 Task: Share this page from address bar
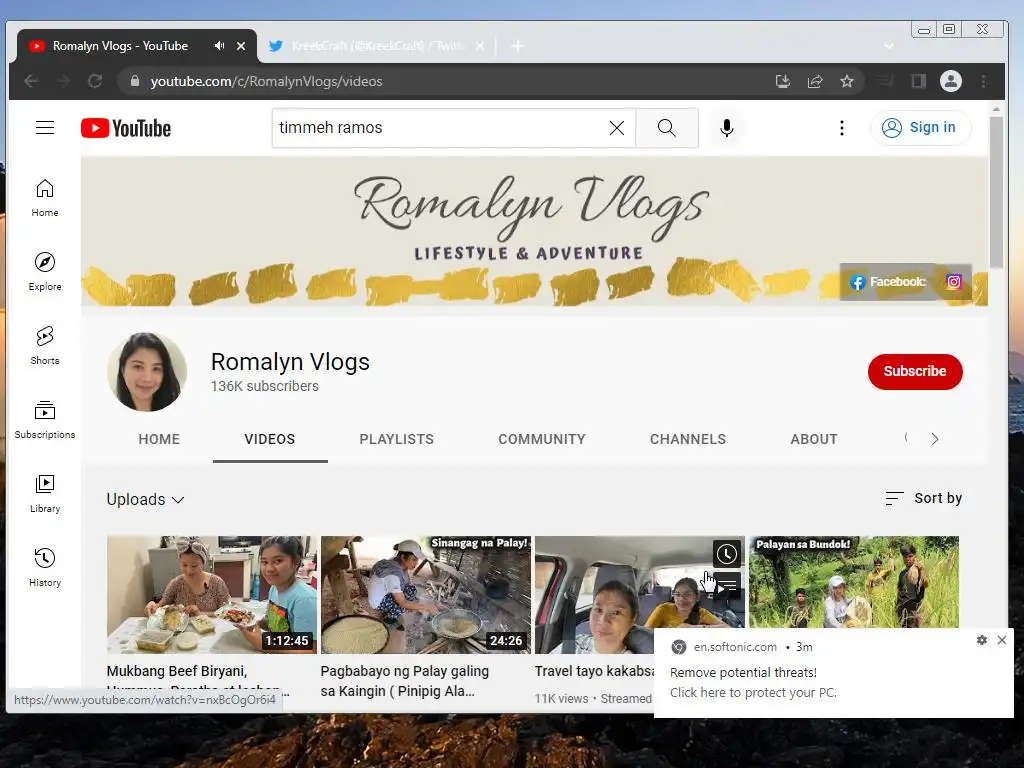click(815, 81)
